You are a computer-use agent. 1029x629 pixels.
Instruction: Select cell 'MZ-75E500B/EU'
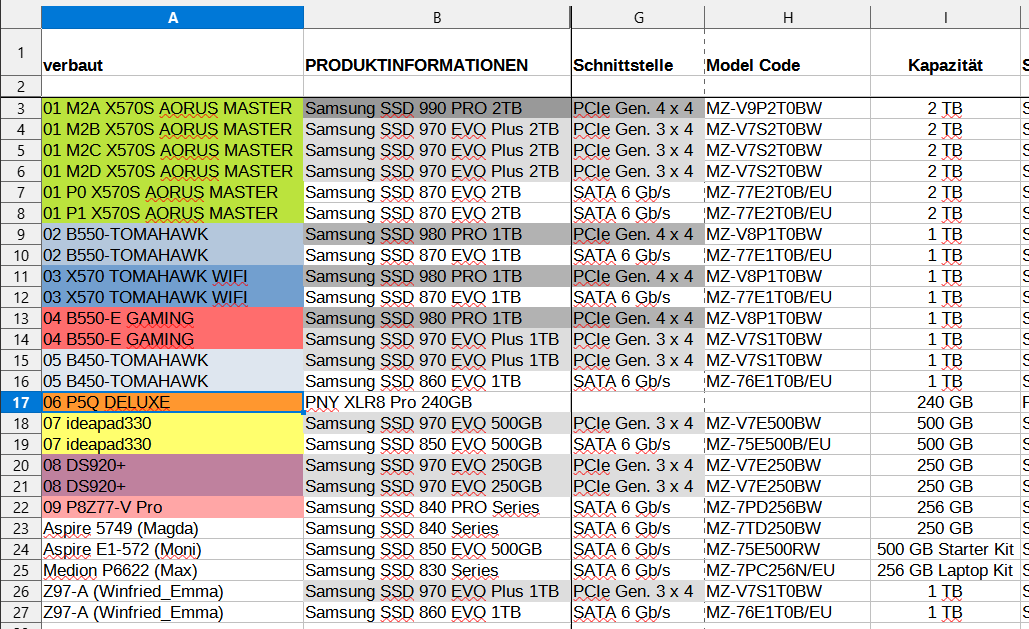click(x=788, y=445)
